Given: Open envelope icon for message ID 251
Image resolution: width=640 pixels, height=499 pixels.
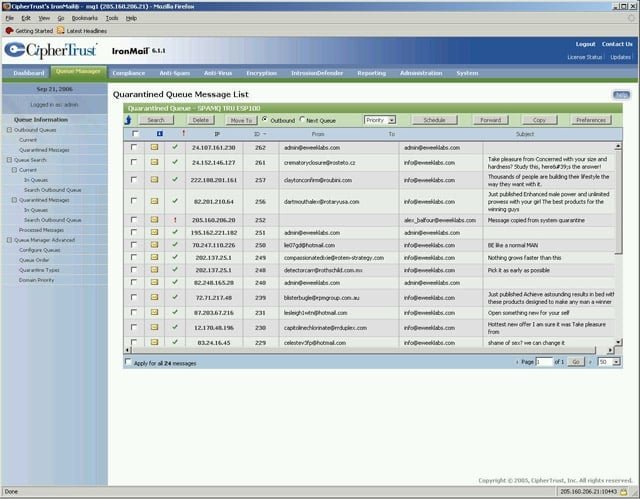Looking at the screenshot, I should pyautogui.click(x=154, y=232).
